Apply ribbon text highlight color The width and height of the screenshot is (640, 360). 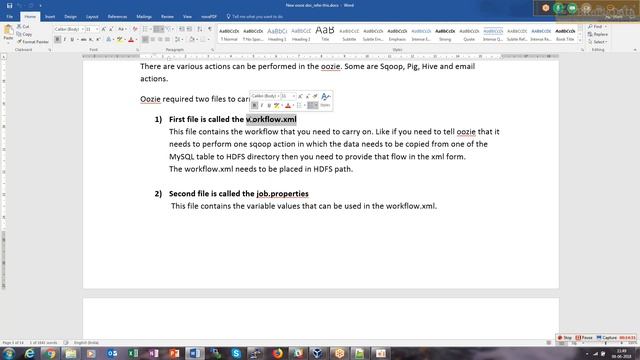pos(120,40)
